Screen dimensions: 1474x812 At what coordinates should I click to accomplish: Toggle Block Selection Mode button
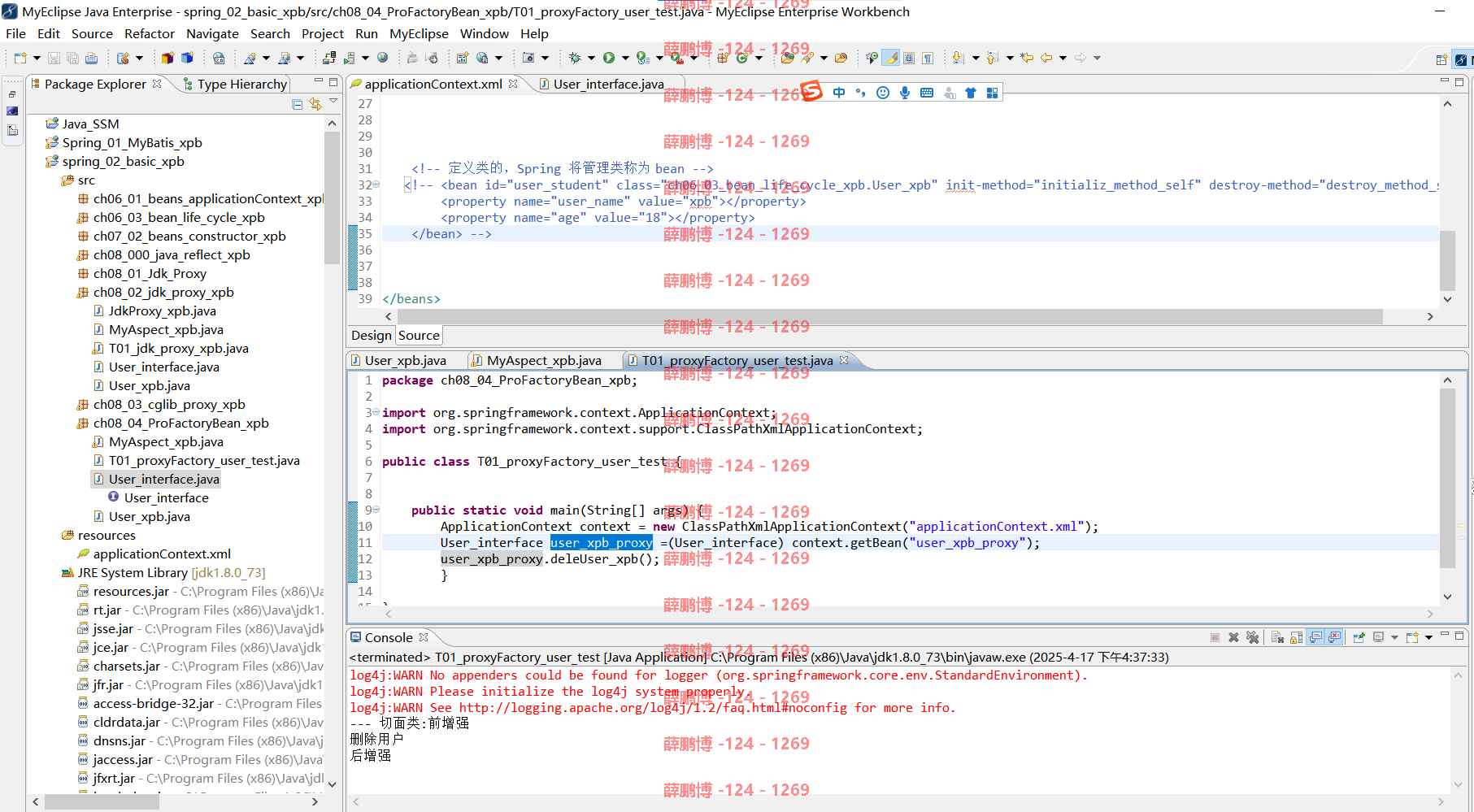(909, 58)
